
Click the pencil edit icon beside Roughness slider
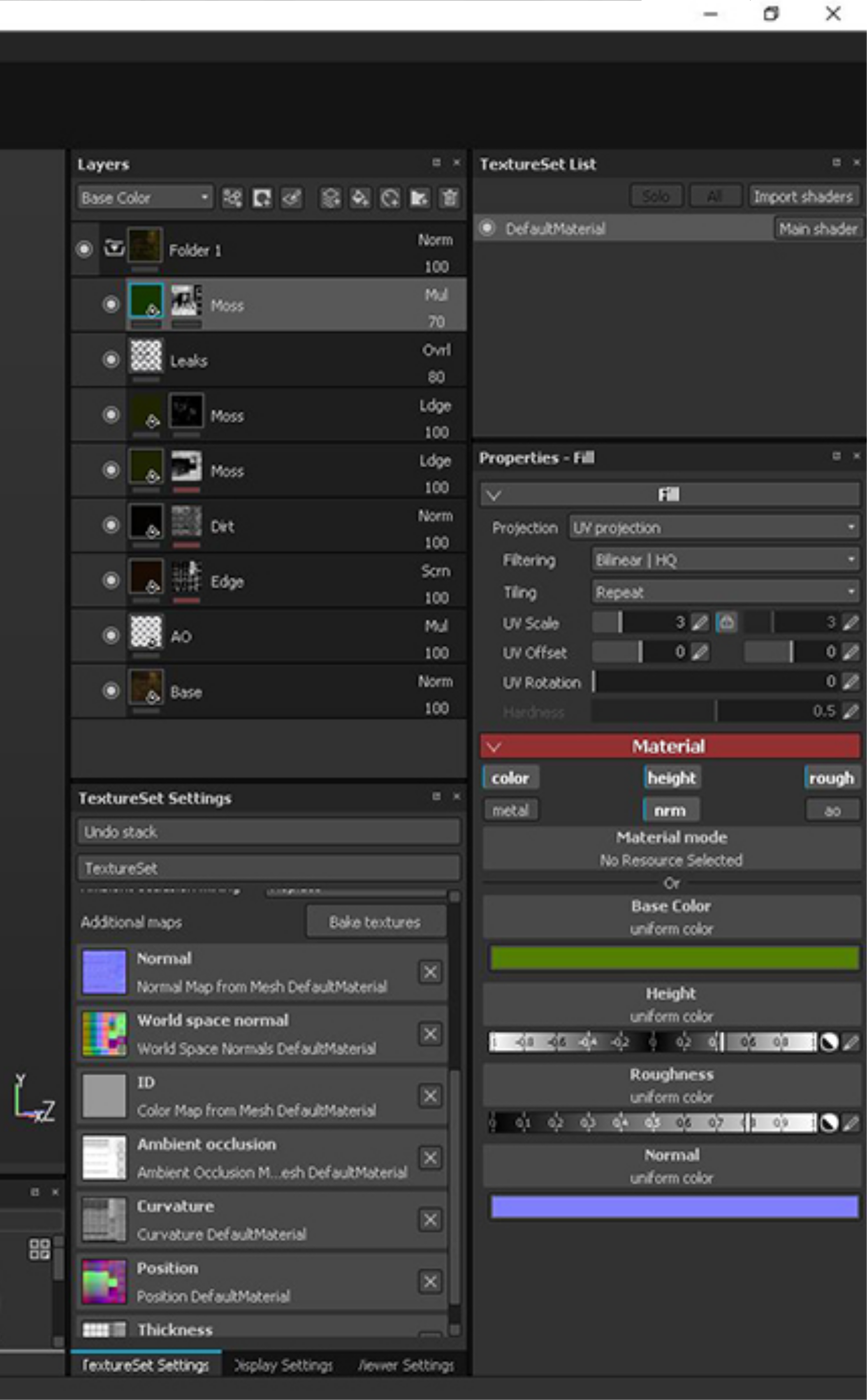[851, 1123]
